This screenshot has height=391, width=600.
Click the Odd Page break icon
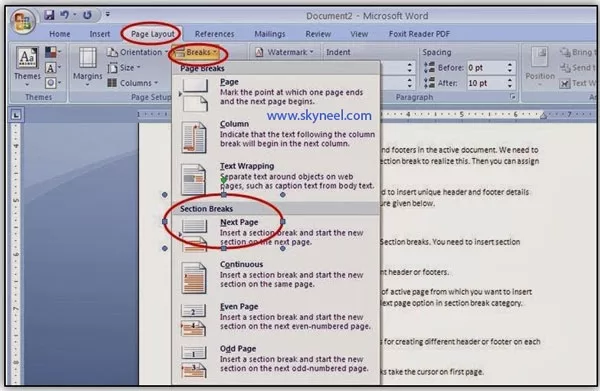tap(194, 362)
